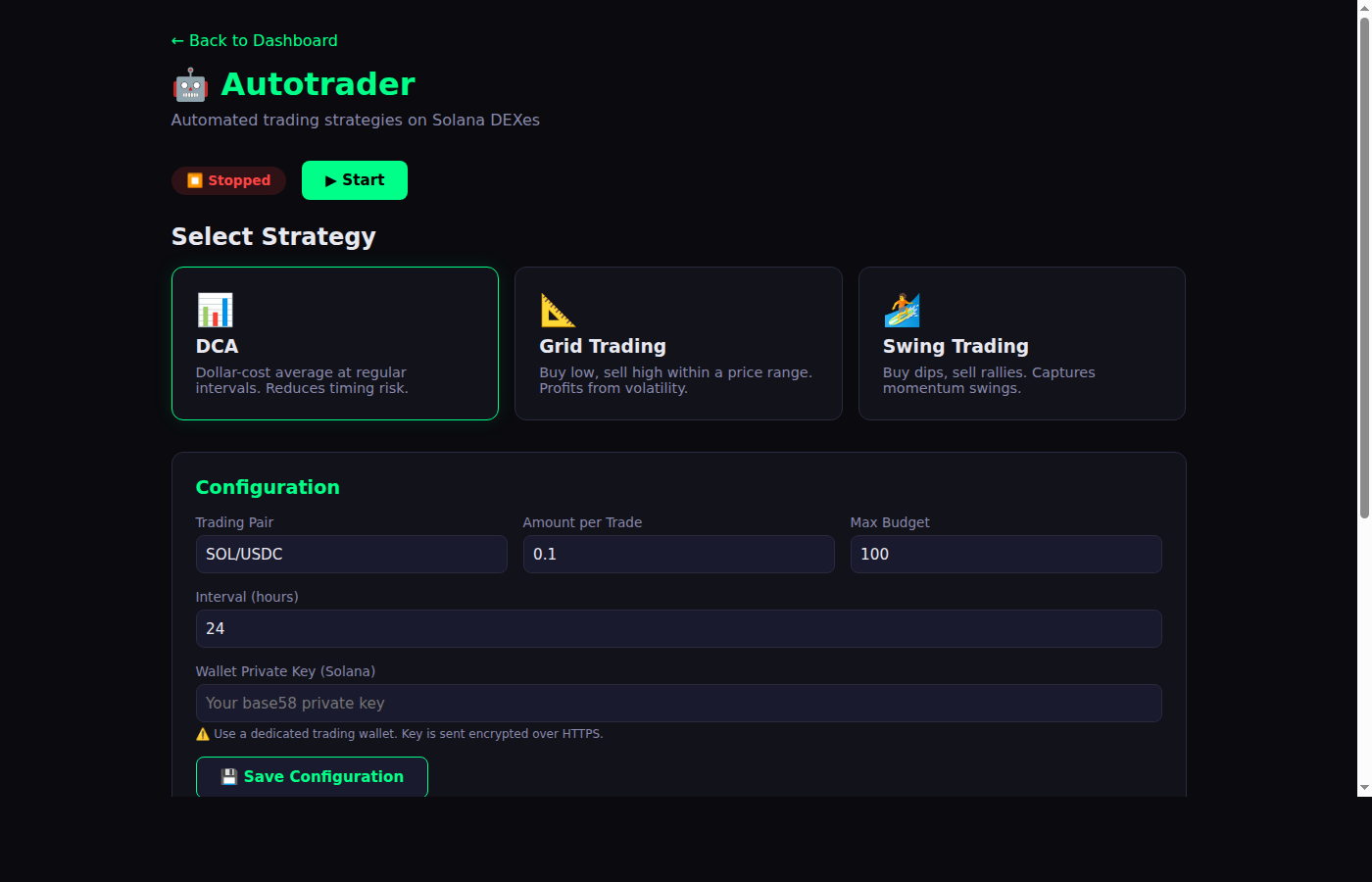Select the Grid Trading strategy
1372x882 pixels.
678,343
